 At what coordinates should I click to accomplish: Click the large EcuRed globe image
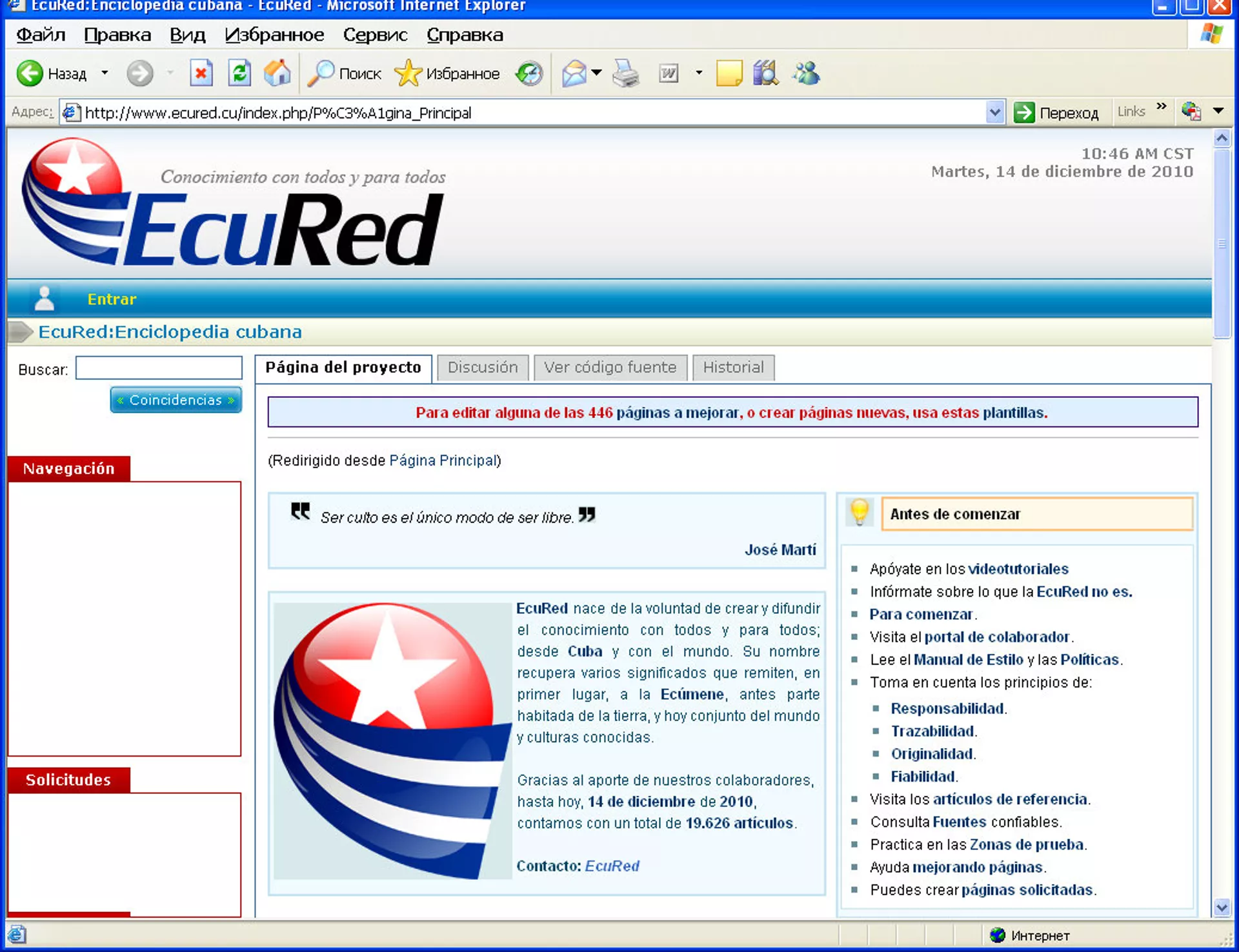392,740
